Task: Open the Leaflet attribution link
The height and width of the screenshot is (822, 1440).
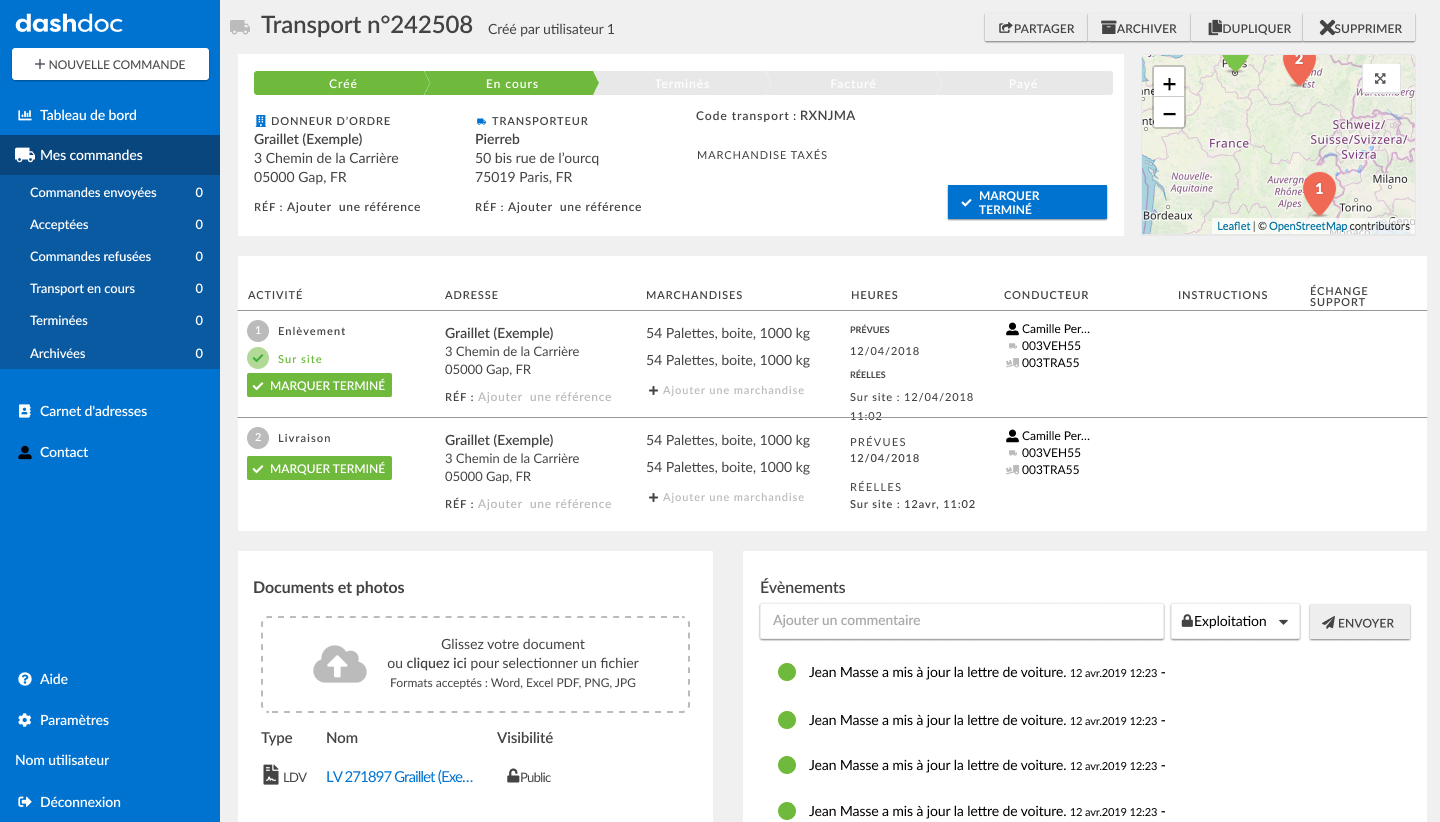Action: pos(1233,226)
